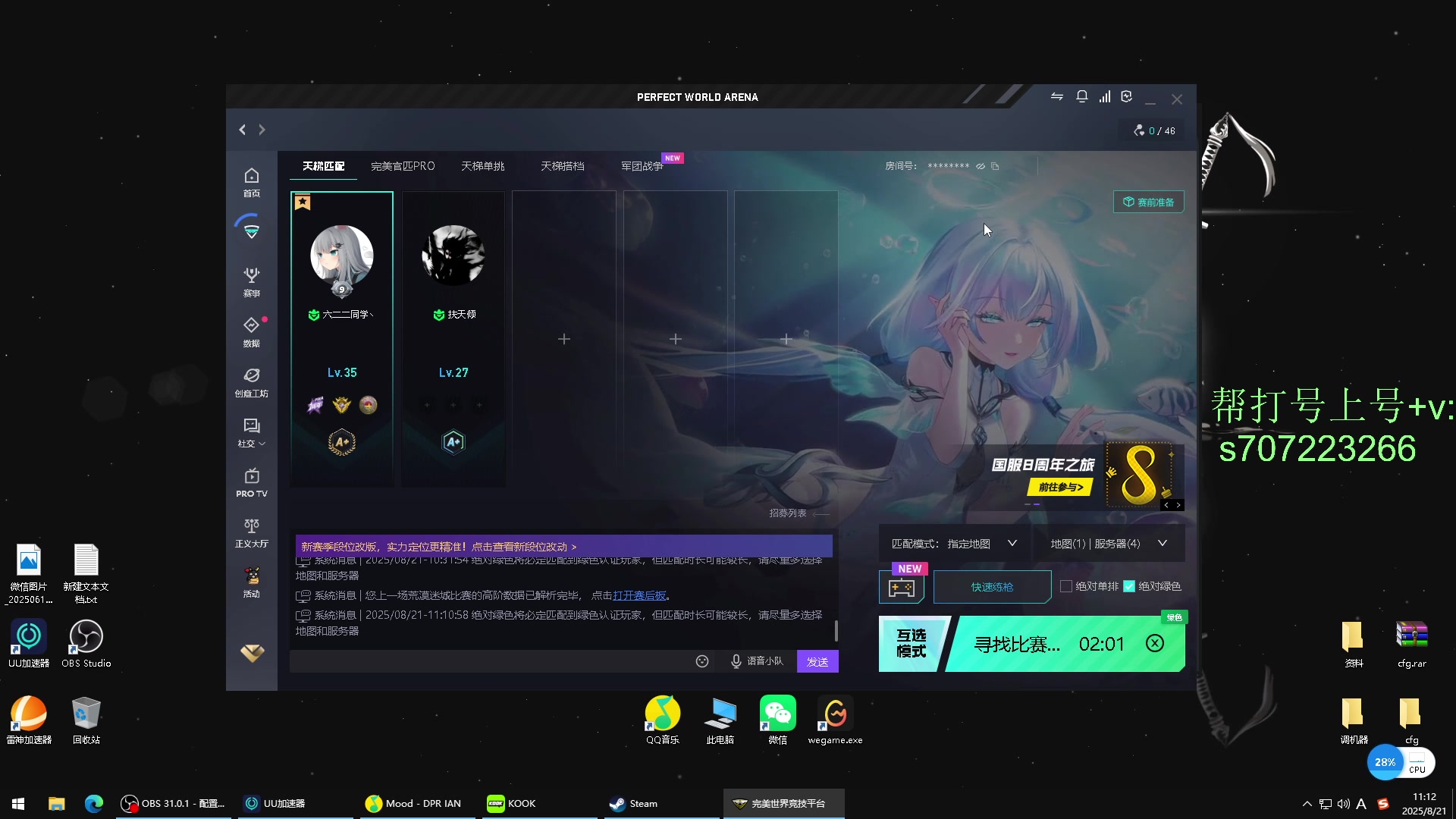The width and height of the screenshot is (1456, 819).
Task: Click 六二二同学 player avatar
Action: (342, 256)
